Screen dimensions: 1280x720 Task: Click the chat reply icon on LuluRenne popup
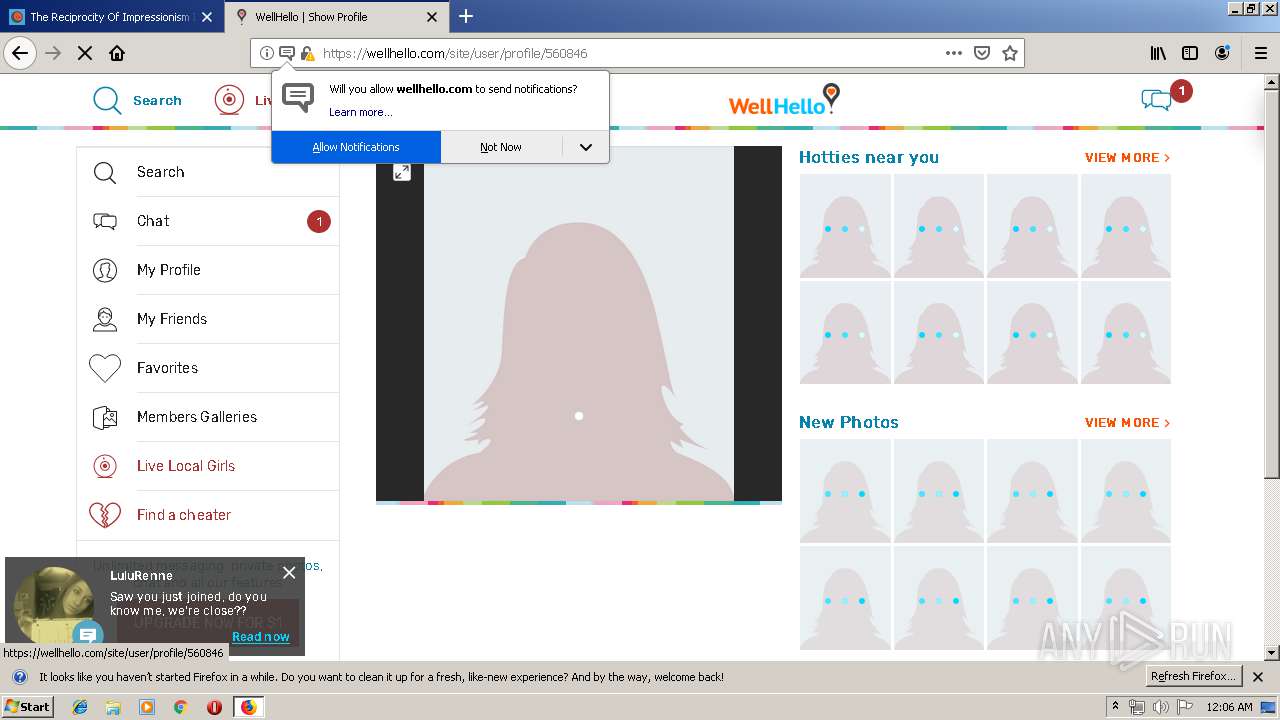(88, 635)
